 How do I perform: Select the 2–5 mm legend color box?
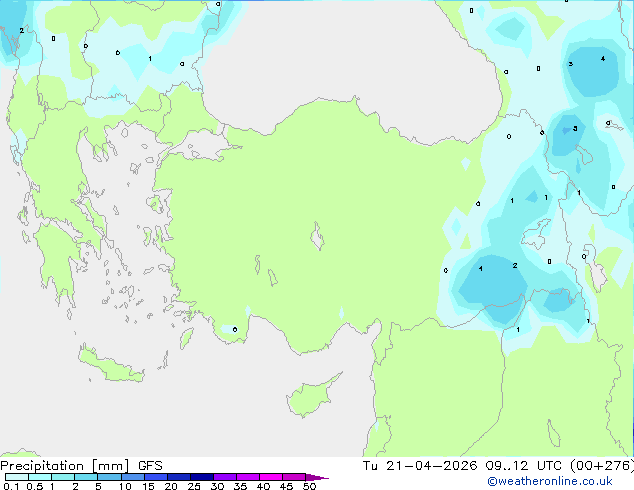point(86,477)
